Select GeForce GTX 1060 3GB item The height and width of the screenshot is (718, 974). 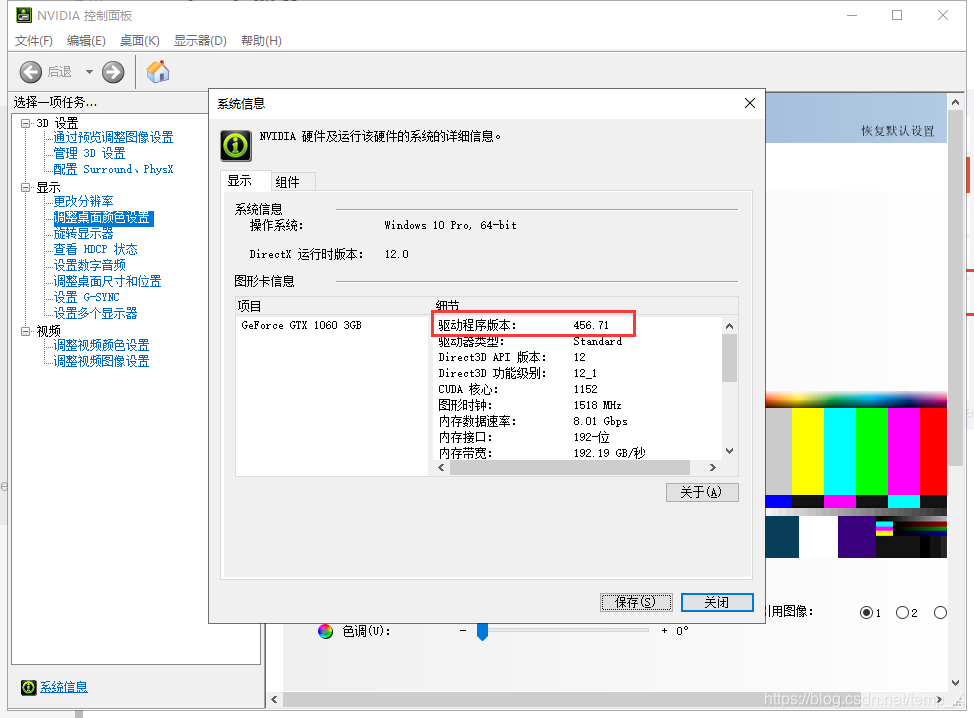click(x=301, y=325)
